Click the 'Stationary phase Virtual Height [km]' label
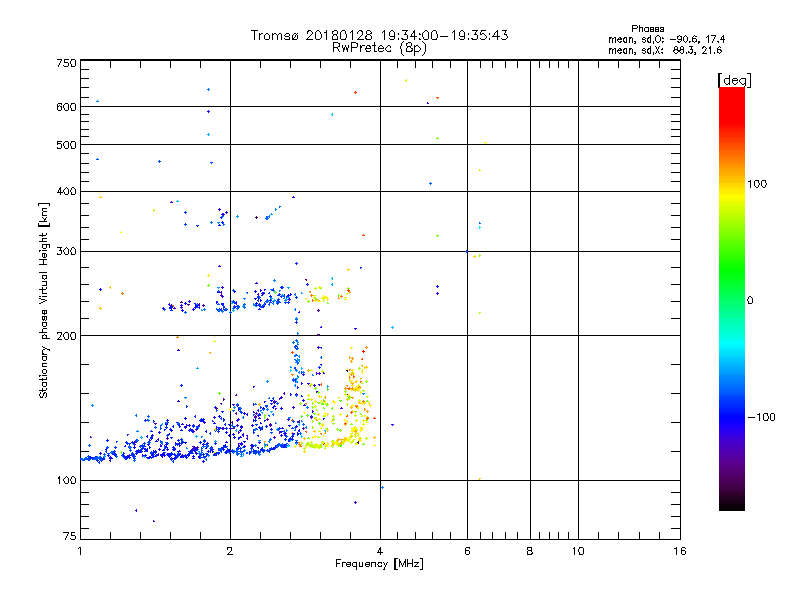This screenshot has width=800, height=600. click(x=44, y=301)
